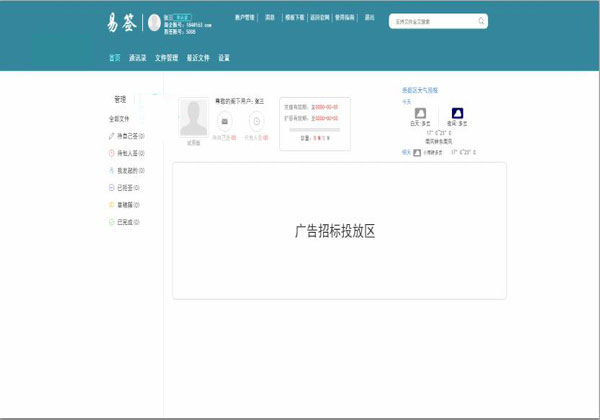
Task: Click the 我发起的 person icon in sidebar
Action: [111, 170]
